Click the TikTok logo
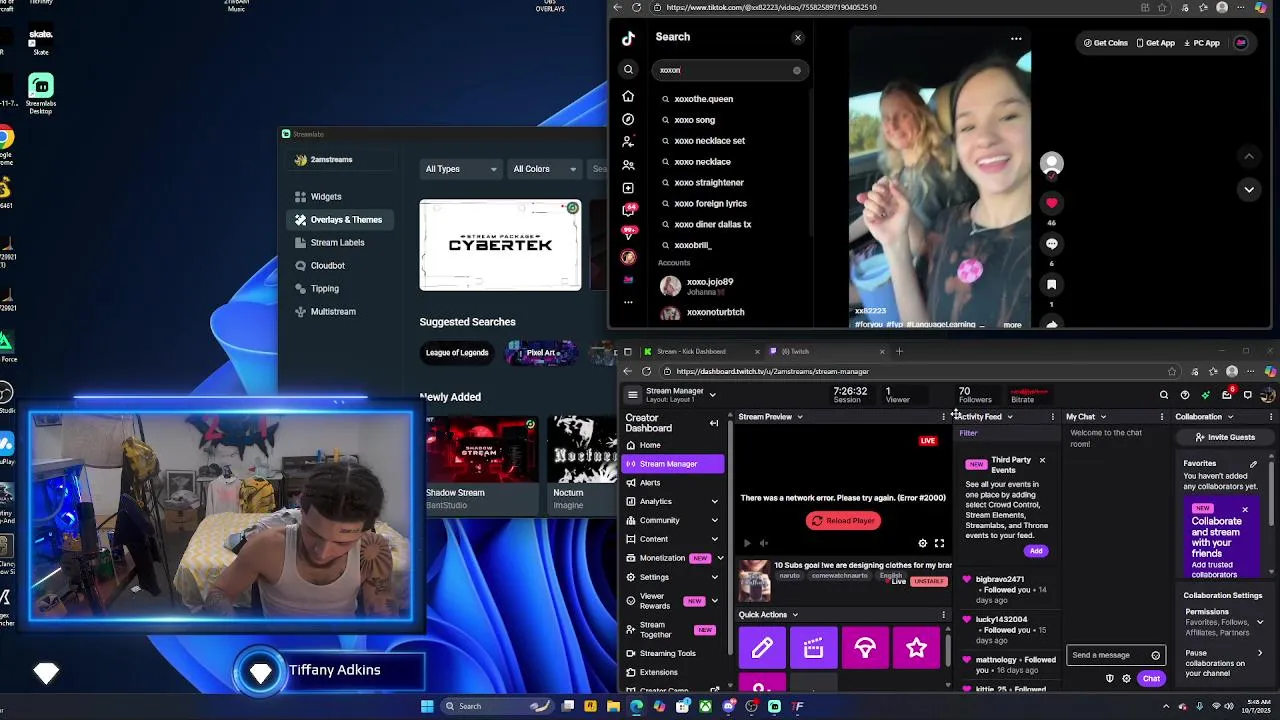This screenshot has width=1280, height=720. (628, 38)
